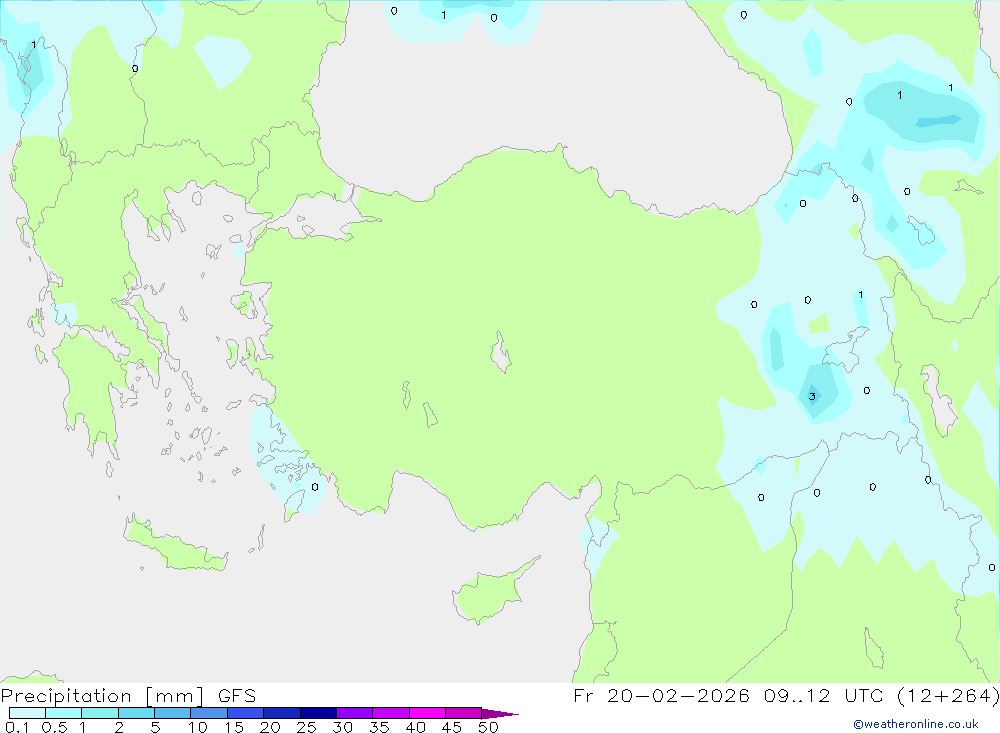Select the '(12+264)' forecast offset text
This screenshot has width=1000, height=733.
[948, 696]
